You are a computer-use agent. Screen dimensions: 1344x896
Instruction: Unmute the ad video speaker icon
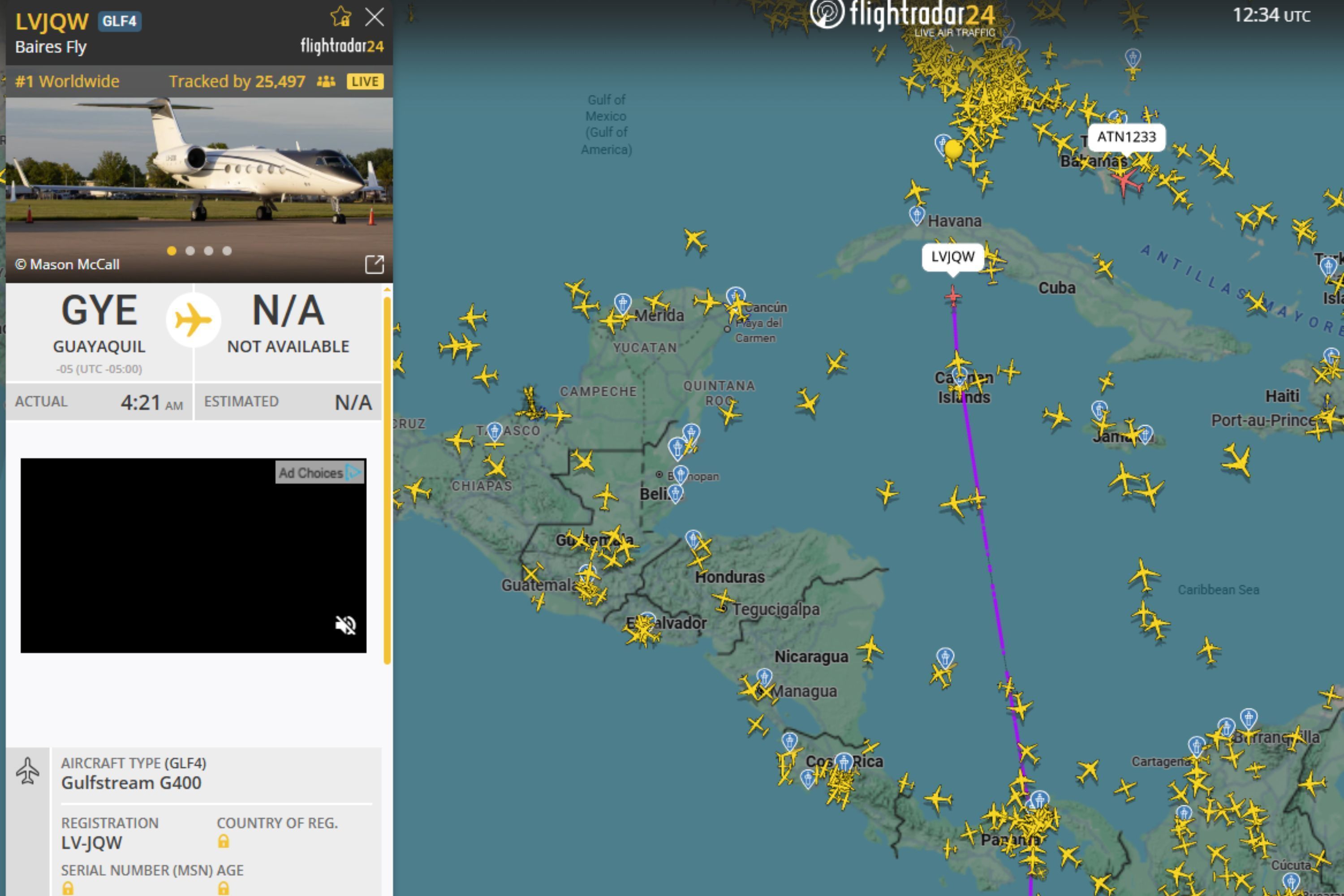click(x=346, y=625)
